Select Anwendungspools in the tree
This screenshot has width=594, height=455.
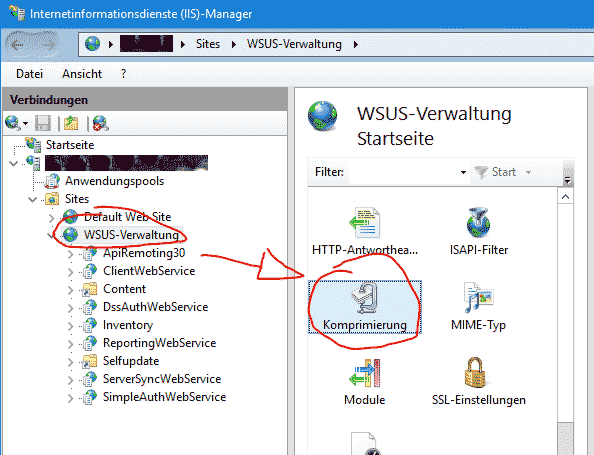point(114,181)
